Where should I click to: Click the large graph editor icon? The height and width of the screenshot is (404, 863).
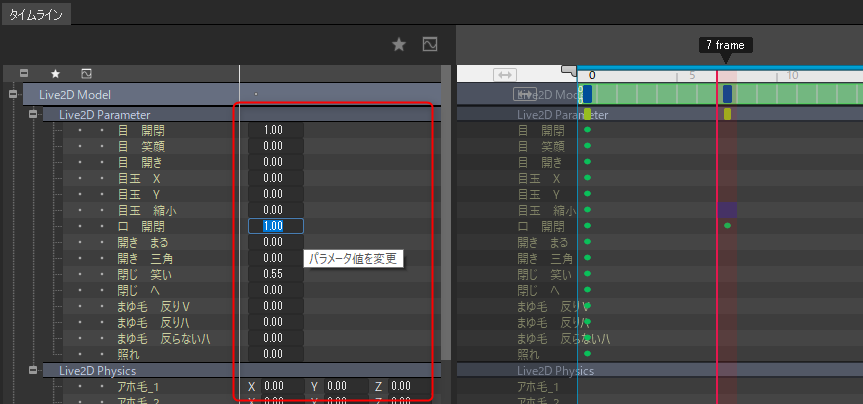pos(430,45)
